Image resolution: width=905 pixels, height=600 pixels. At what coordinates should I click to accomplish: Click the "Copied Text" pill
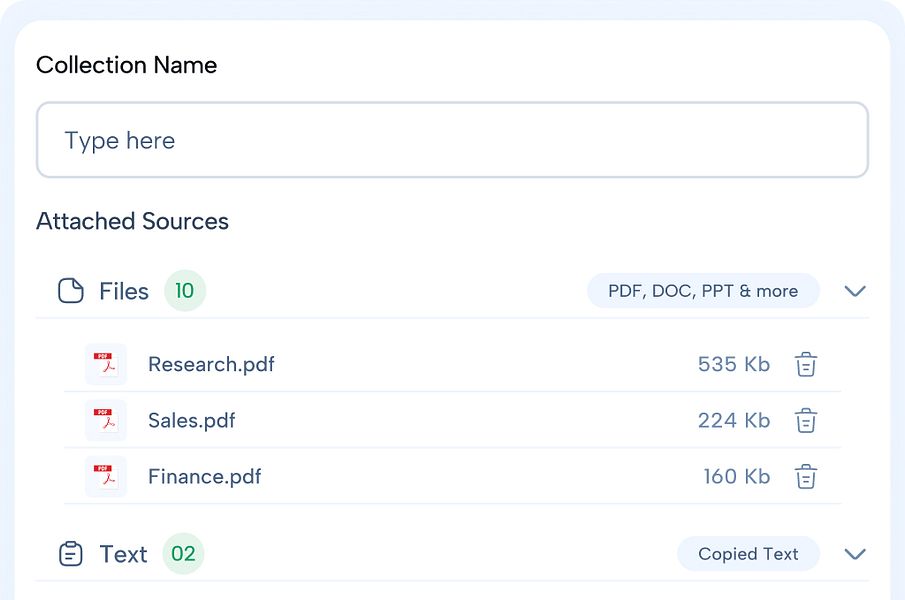tap(748, 554)
